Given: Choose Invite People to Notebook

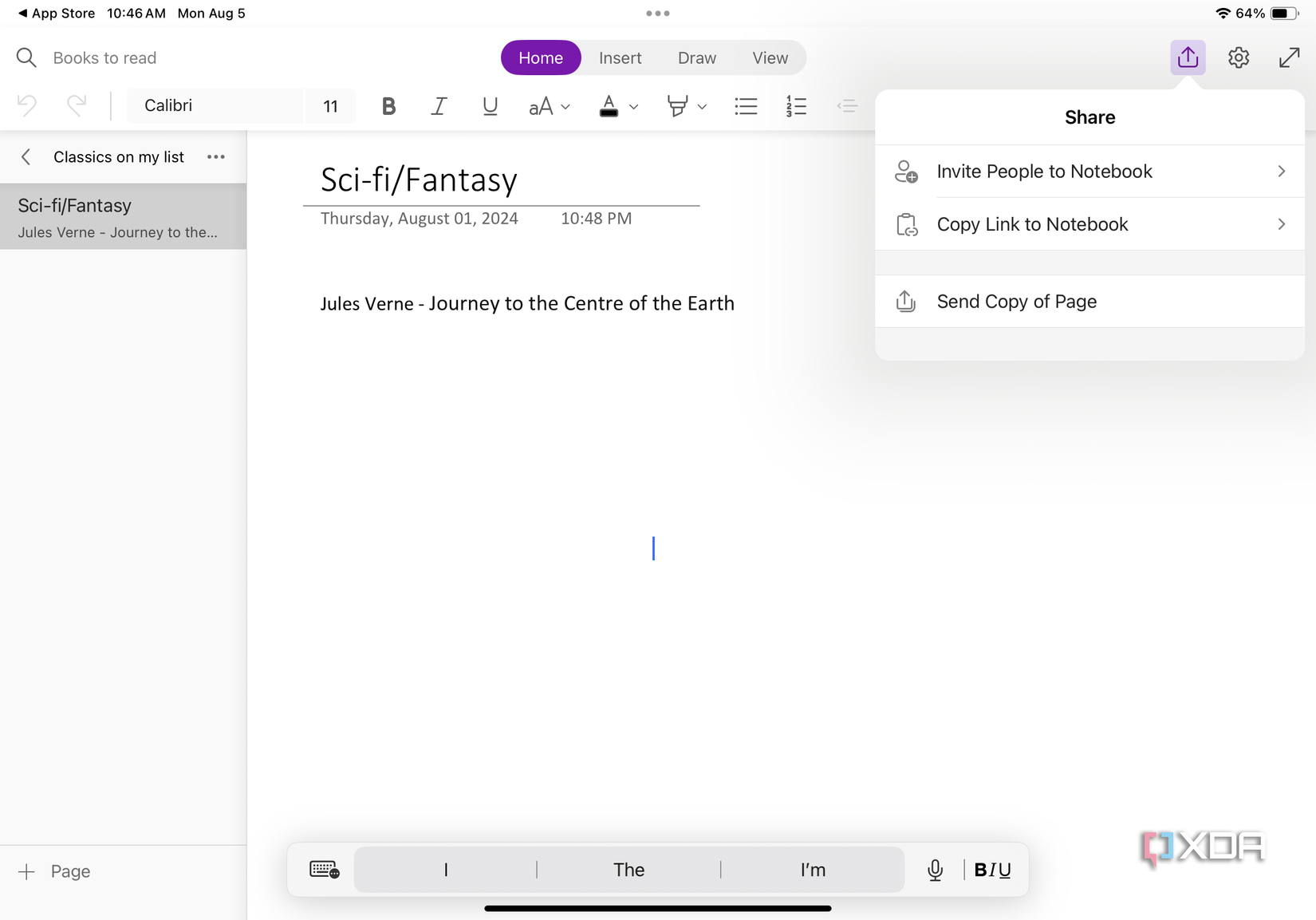Looking at the screenshot, I should 1089,172.
